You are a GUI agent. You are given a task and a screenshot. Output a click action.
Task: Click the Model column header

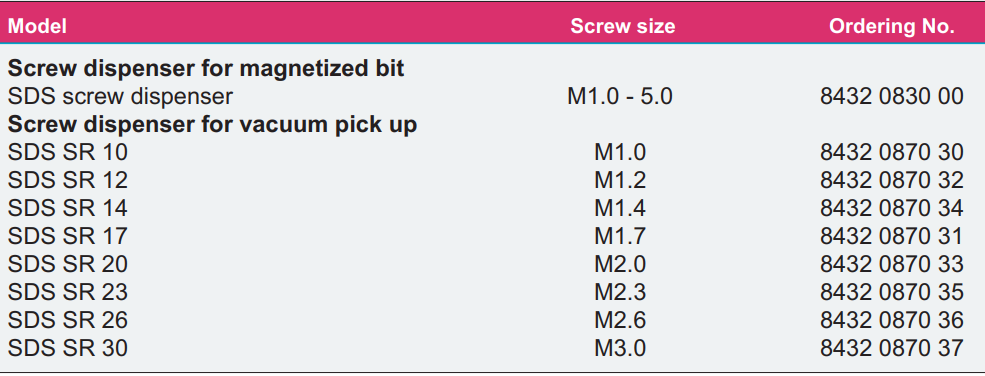(x=37, y=26)
